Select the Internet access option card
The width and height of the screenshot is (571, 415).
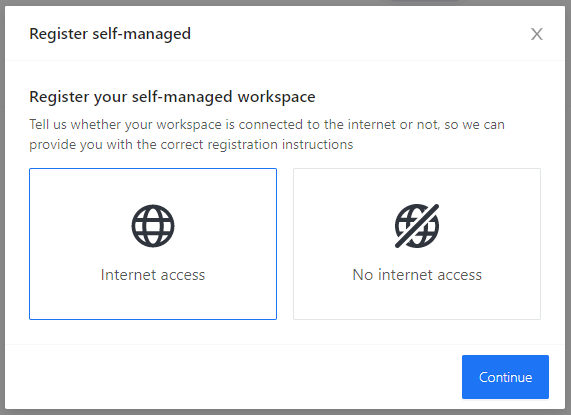[153, 244]
